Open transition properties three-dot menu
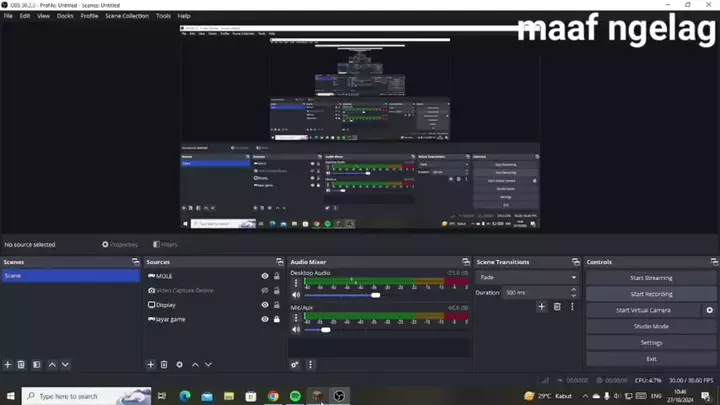 [572, 307]
